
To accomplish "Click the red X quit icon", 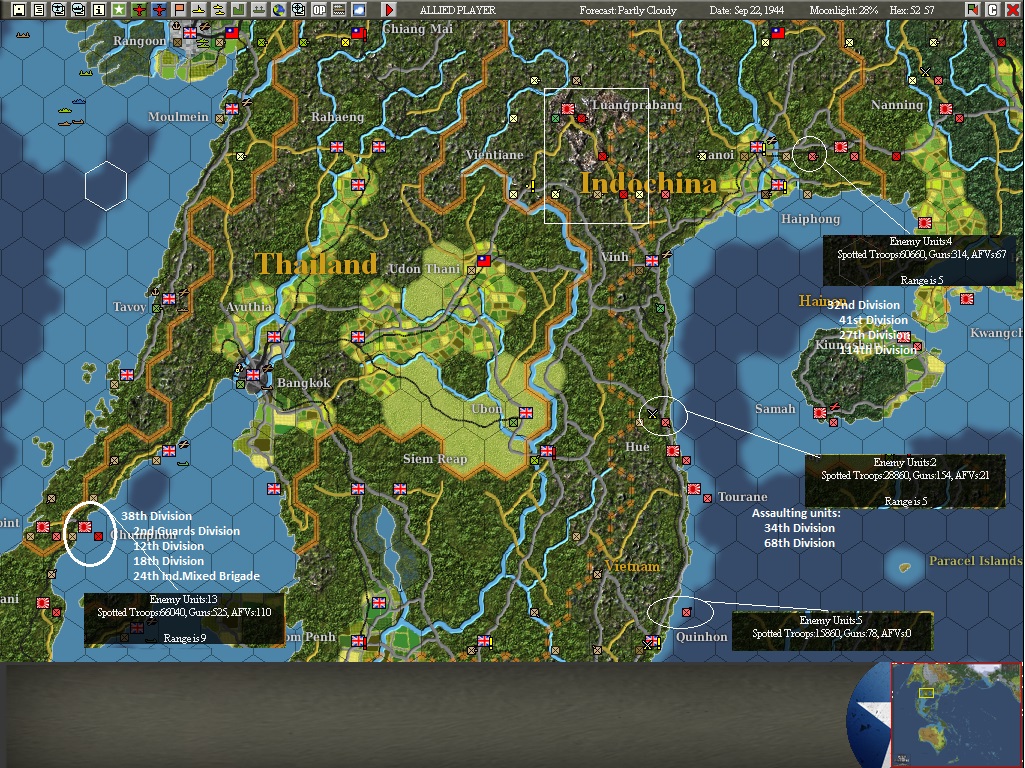I will click(1012, 10).
